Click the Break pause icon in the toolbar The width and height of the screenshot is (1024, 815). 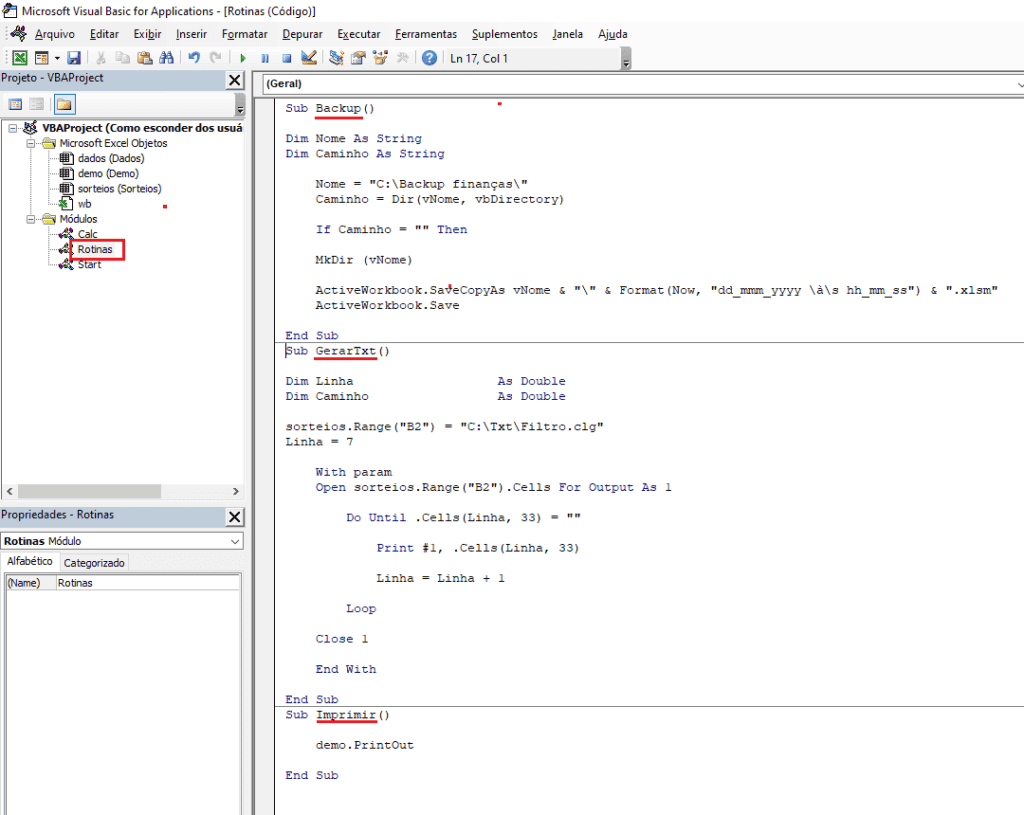point(265,58)
